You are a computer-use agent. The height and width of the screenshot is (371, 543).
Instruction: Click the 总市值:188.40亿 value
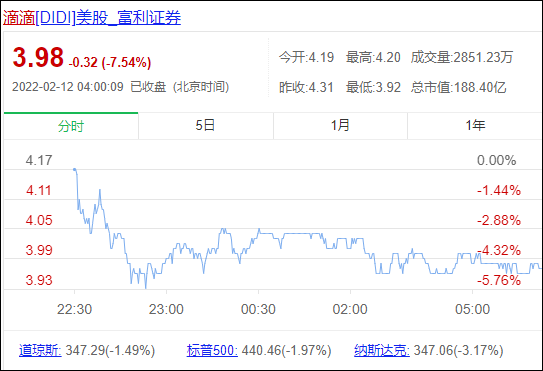pyautogui.click(x=459, y=87)
